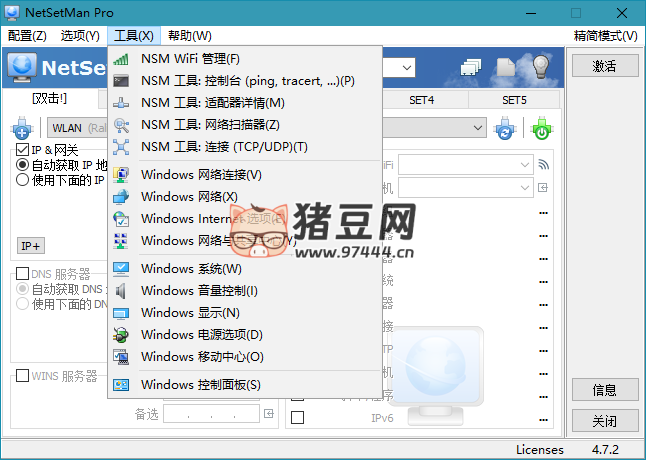
Task: Expand the WiFi network dropdown
Action: [525, 164]
